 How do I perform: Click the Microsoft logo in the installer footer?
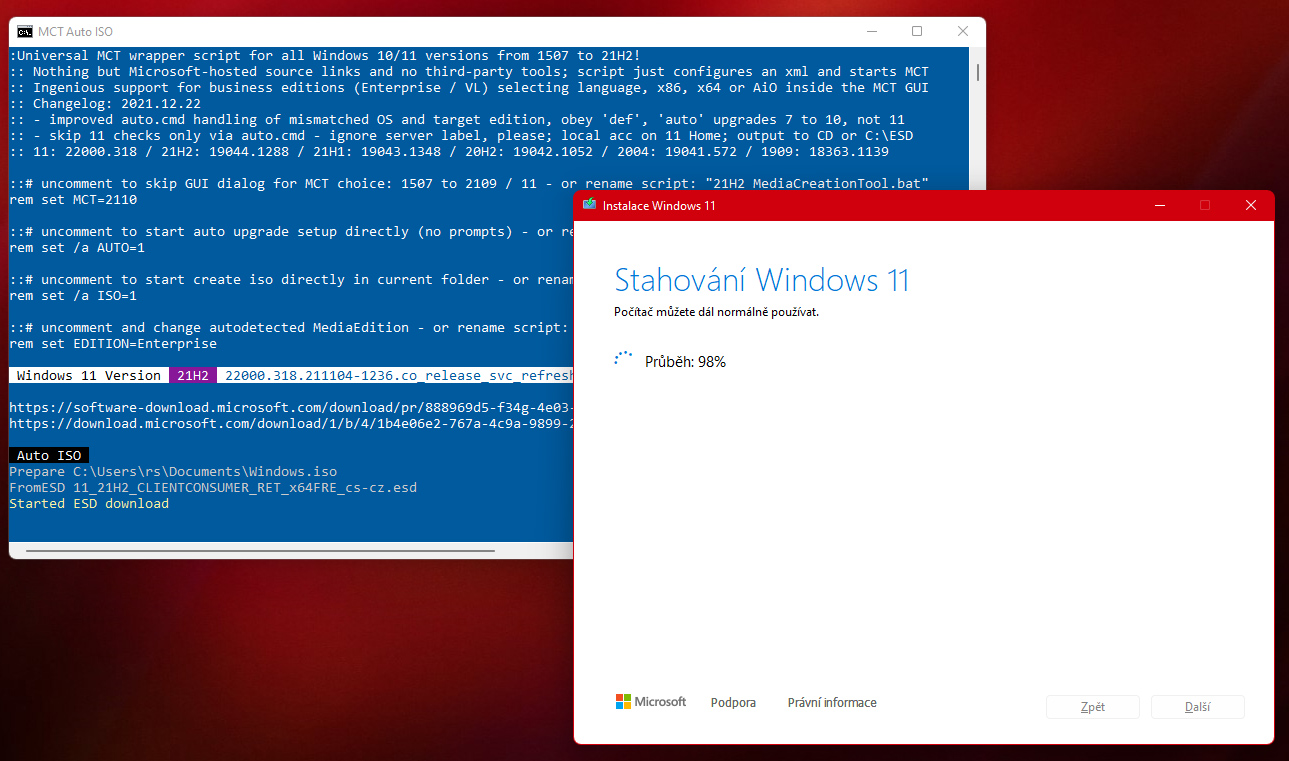[651, 702]
